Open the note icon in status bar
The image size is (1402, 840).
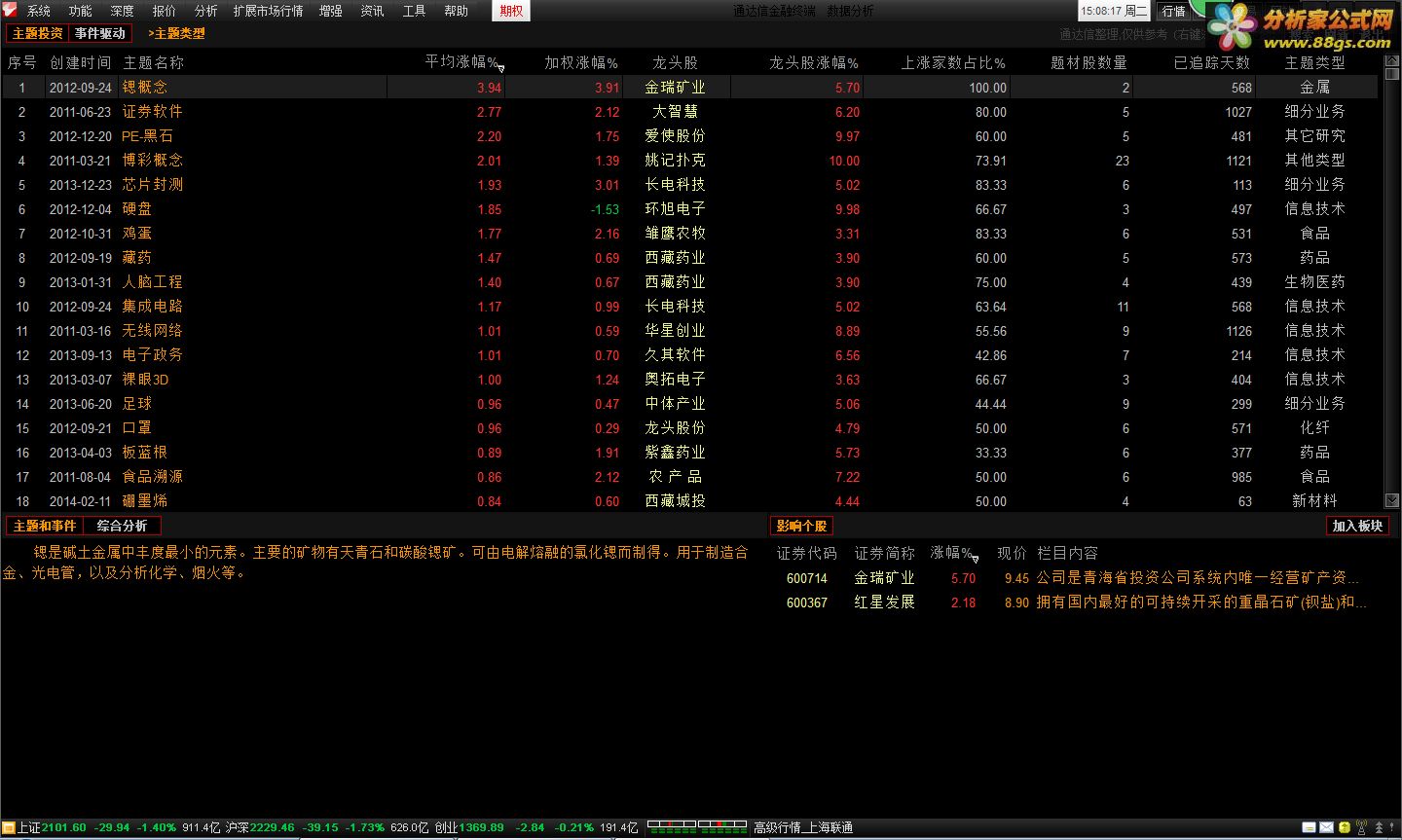coord(1310,827)
